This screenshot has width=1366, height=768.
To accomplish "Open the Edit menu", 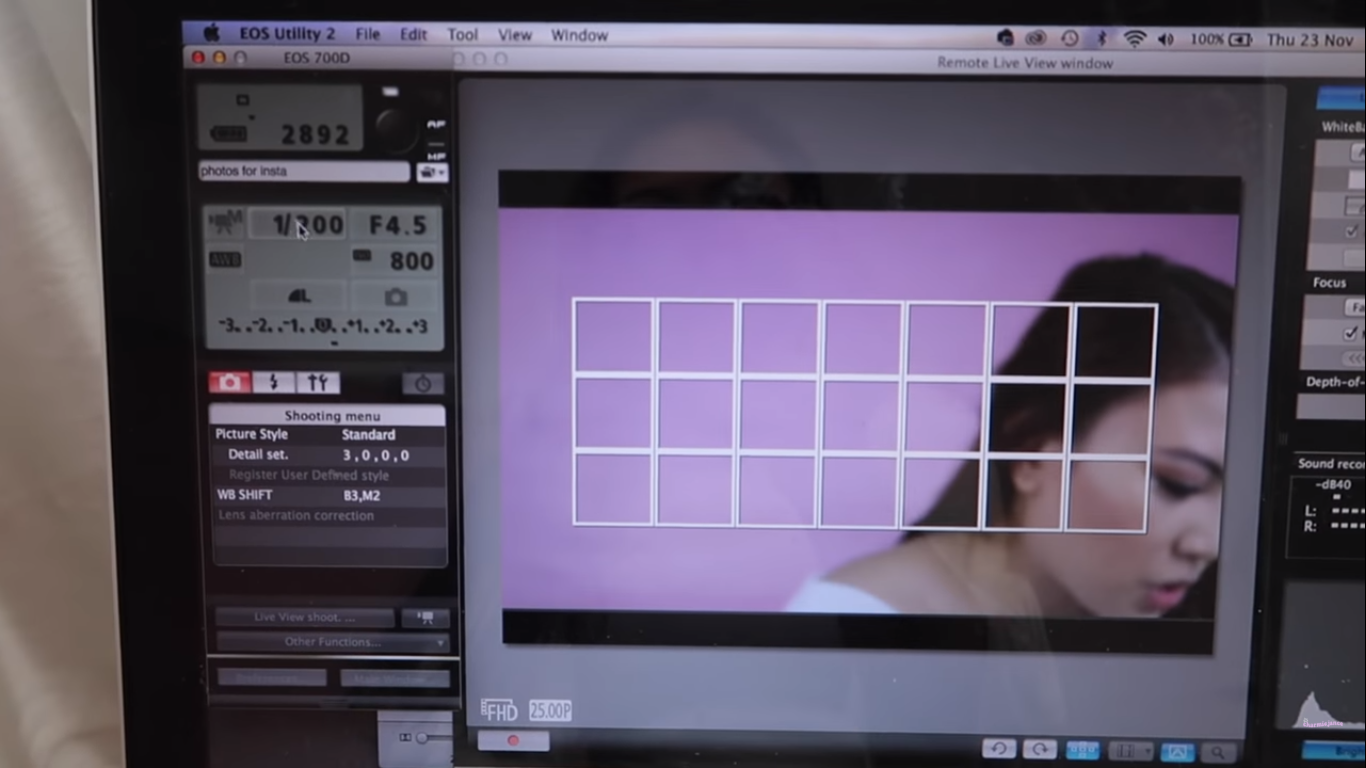I will (413, 34).
